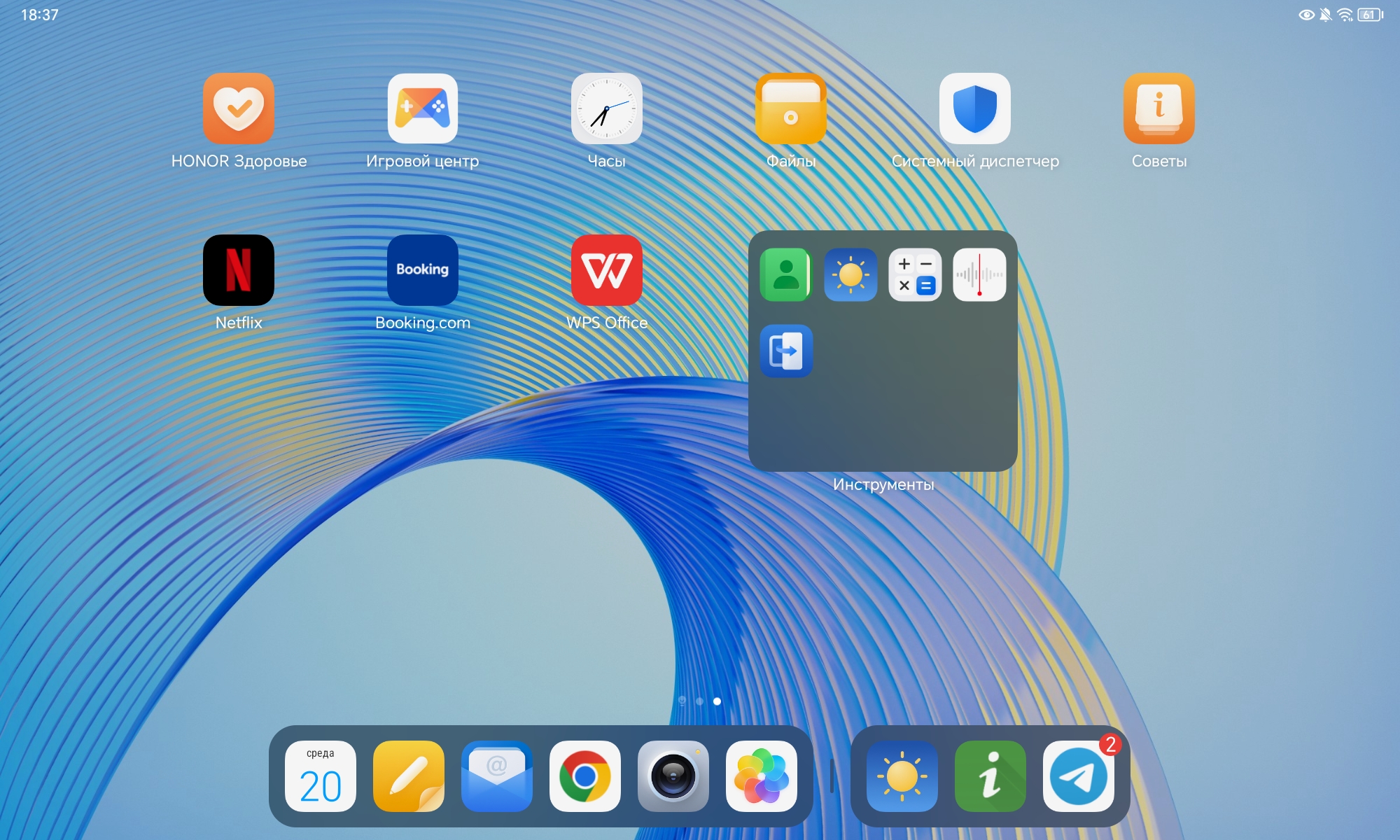Launch Netflix
This screenshot has width=1400, height=840.
coord(239,270)
